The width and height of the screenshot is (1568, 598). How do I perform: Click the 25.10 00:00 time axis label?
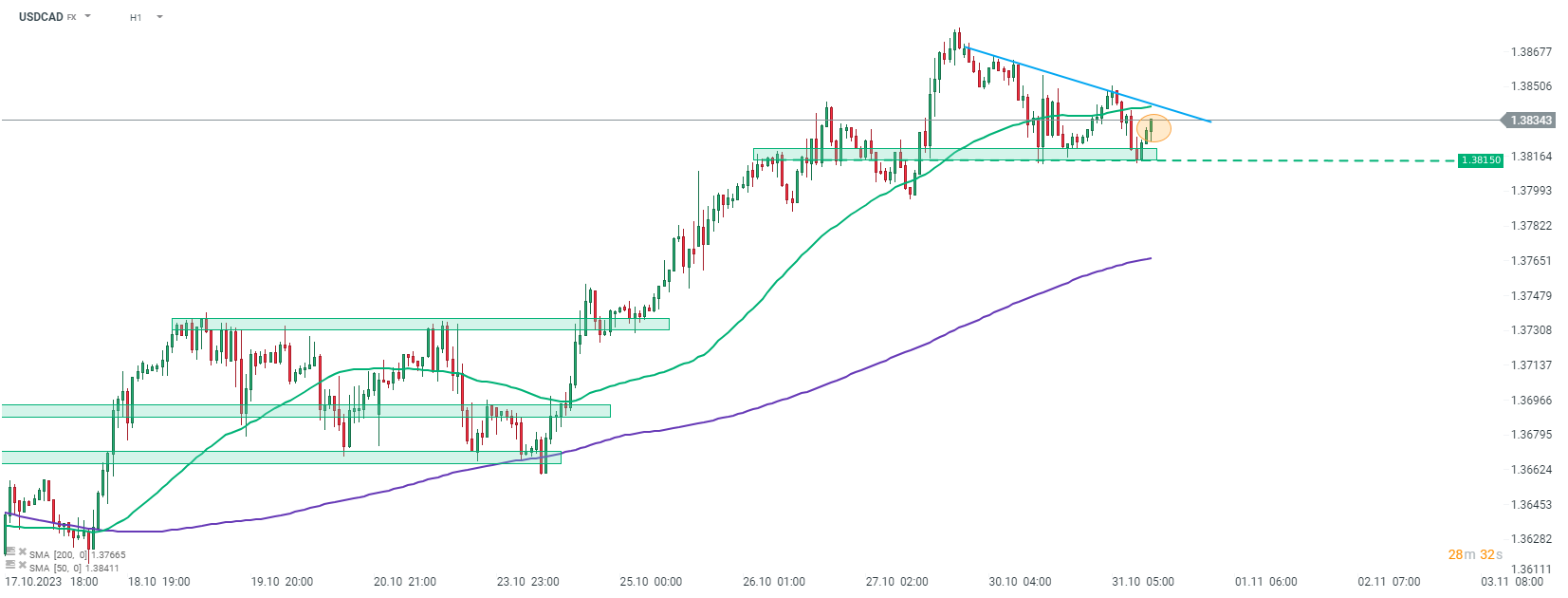click(651, 581)
